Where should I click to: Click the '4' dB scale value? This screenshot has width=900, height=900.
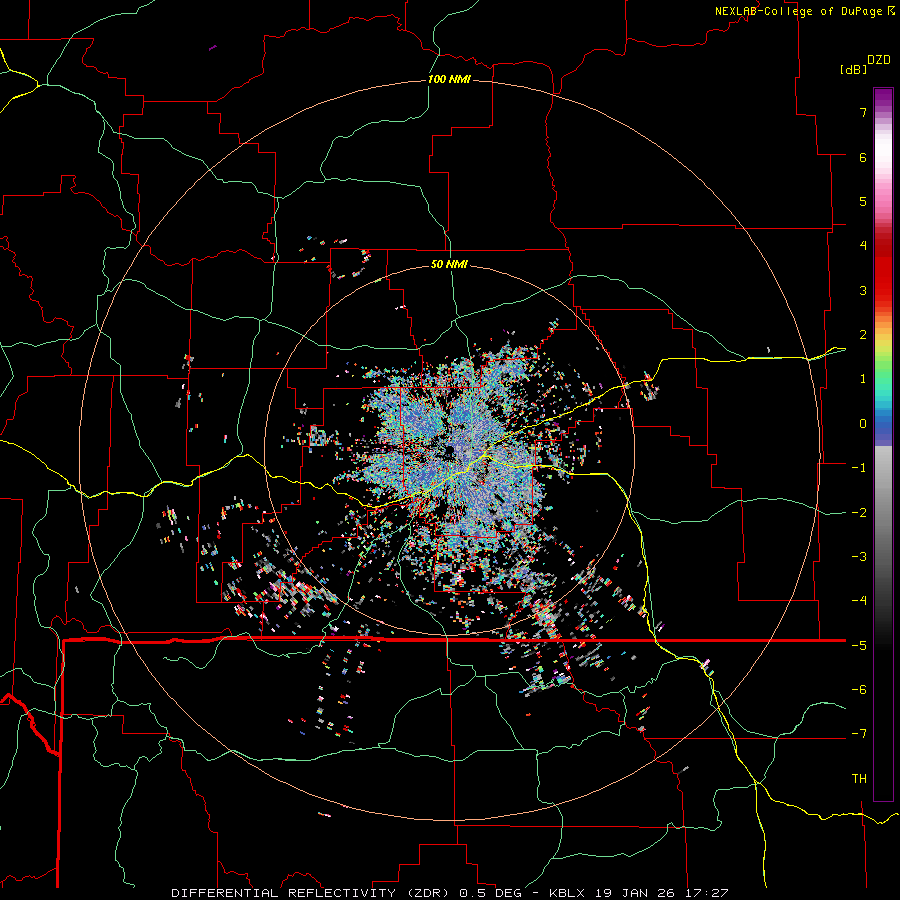863,246
